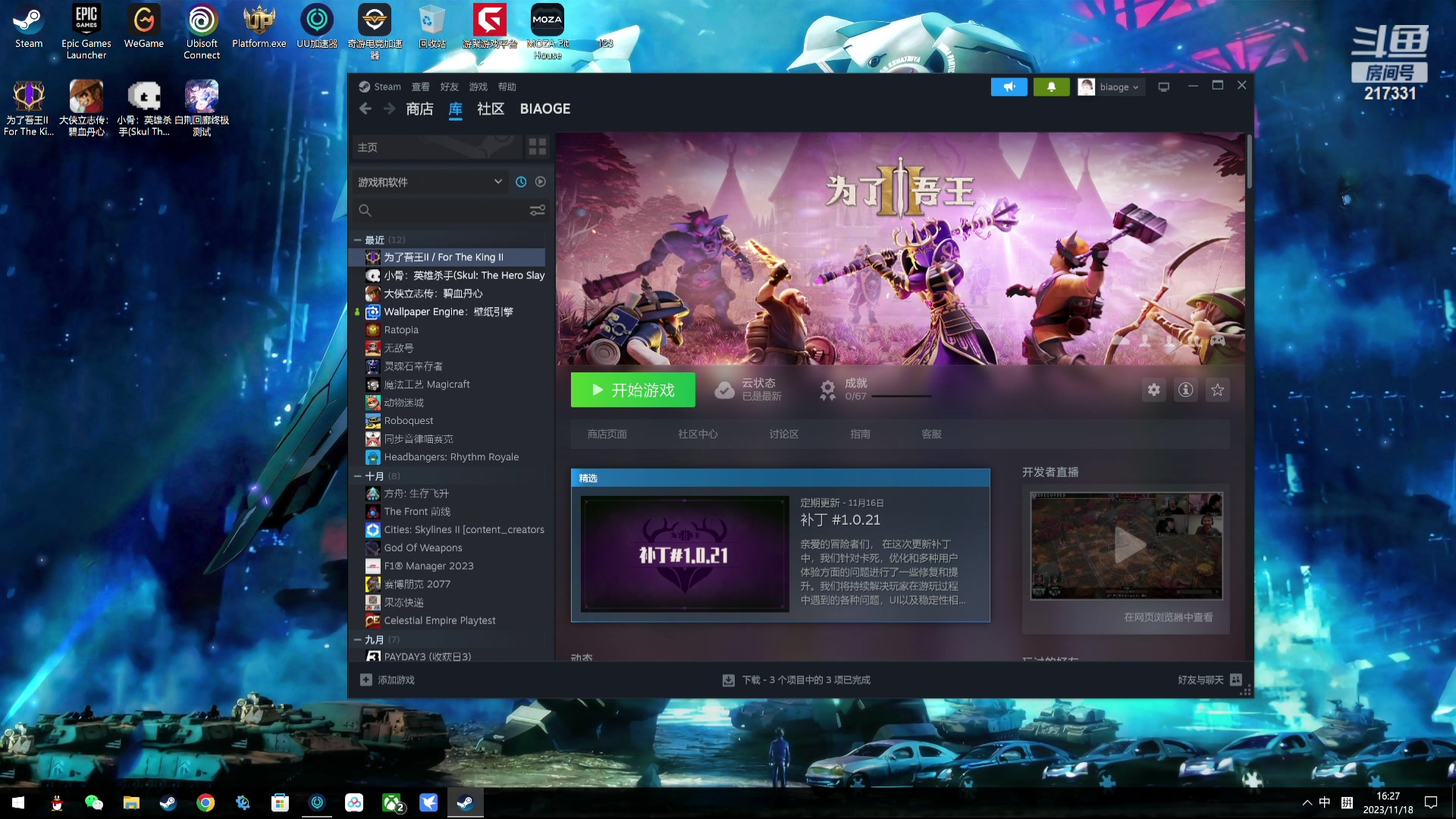Open File Explorer from the taskbar
The image size is (1456, 819).
pyautogui.click(x=131, y=802)
